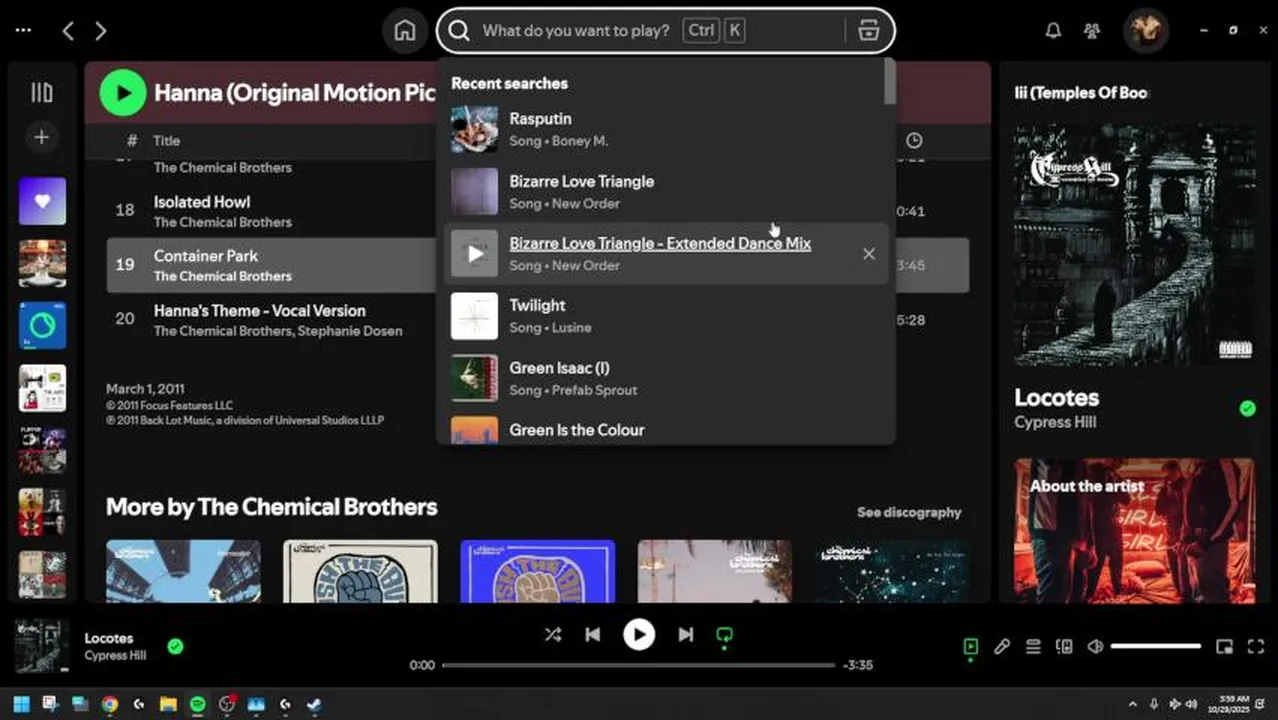1278x720 pixels.
Task: Open Windows Start menu
Action: coord(22,704)
